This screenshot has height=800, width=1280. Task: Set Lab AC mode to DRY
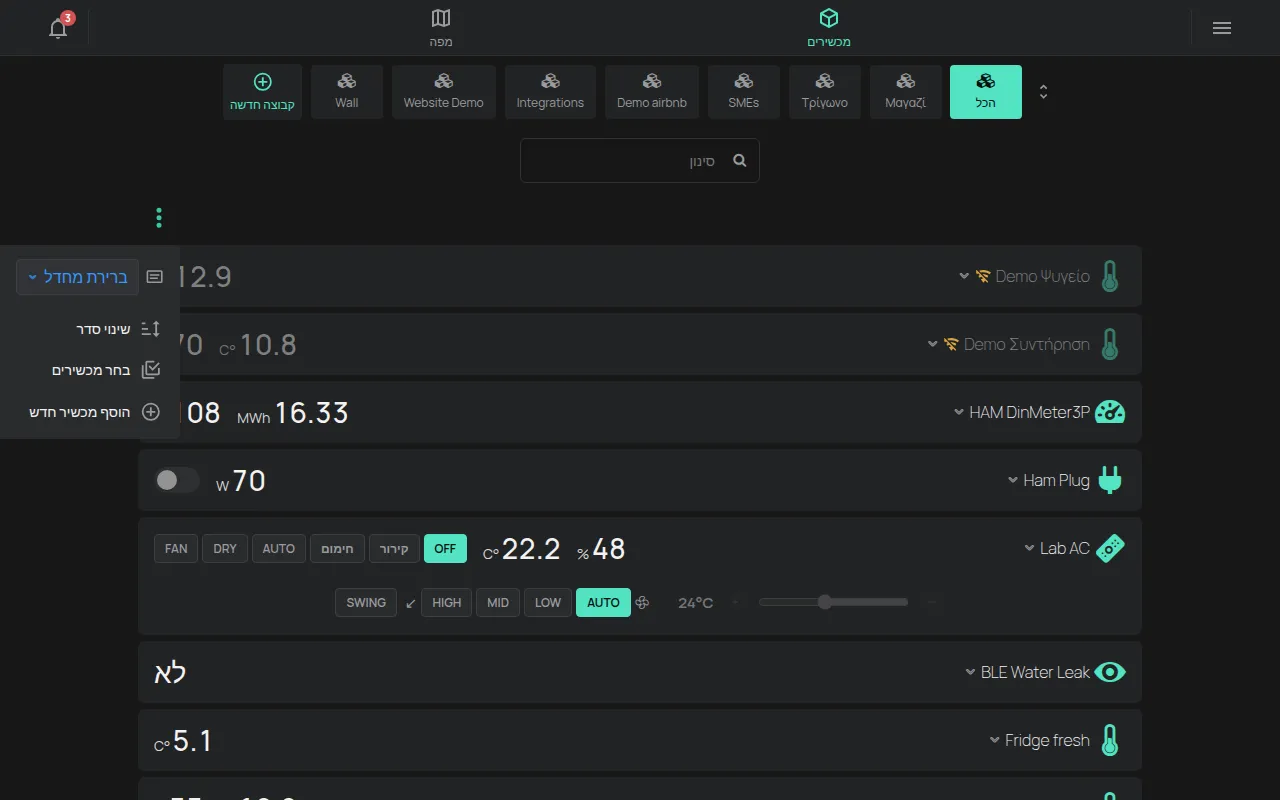coord(225,549)
